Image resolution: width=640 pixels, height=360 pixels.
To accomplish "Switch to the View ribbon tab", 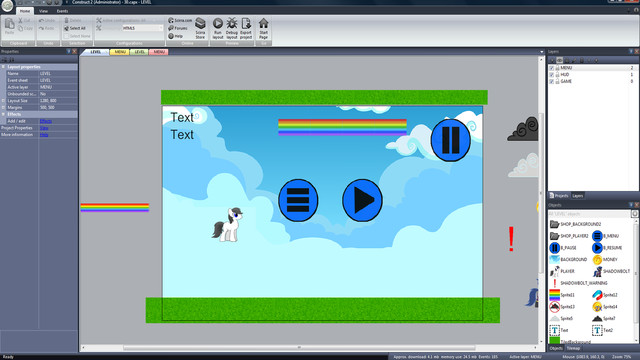I will [x=43, y=11].
